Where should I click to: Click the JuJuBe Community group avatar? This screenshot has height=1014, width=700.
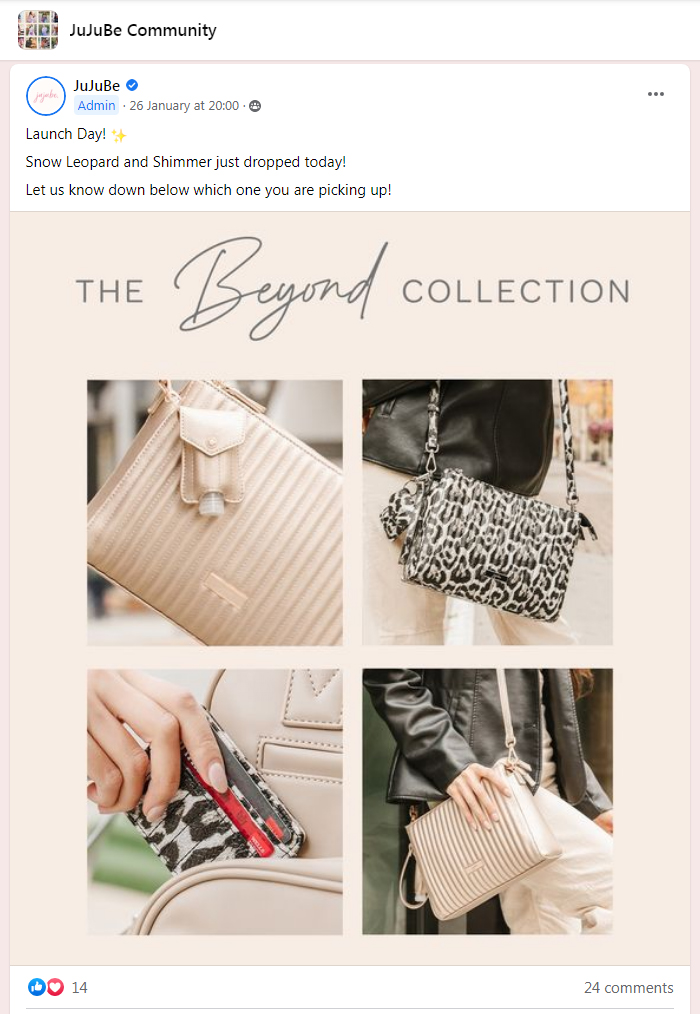coord(38,30)
